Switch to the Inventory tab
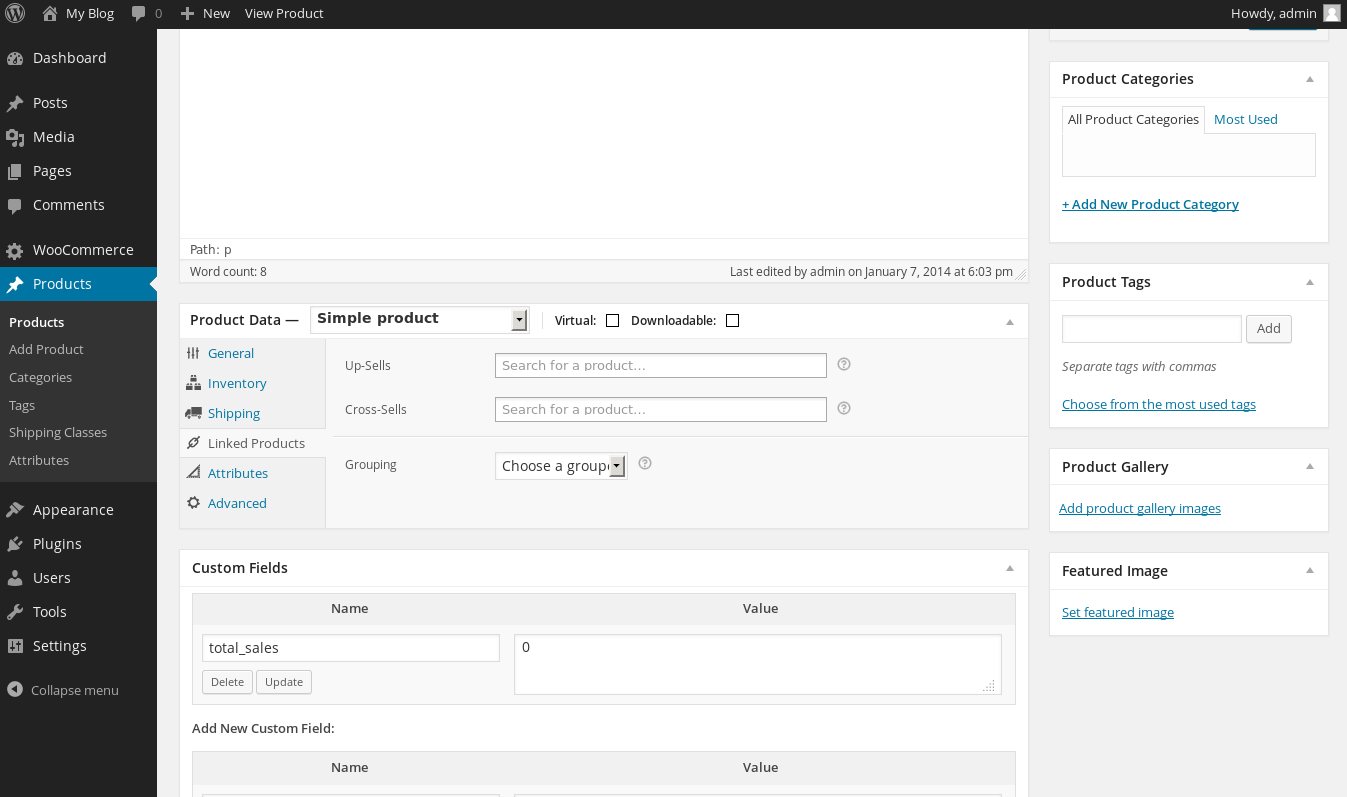The width and height of the screenshot is (1347, 797). (x=237, y=384)
